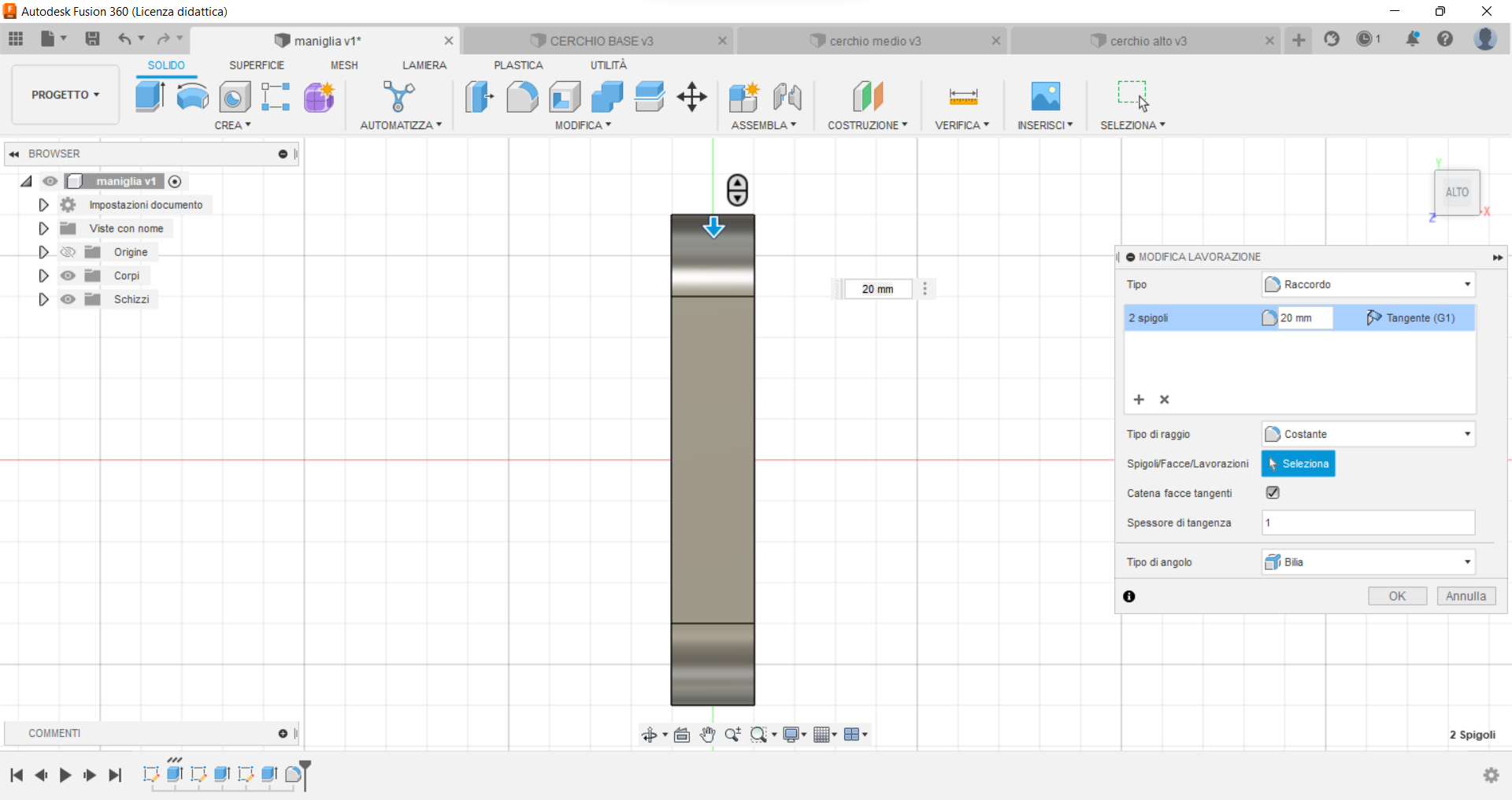1512x800 pixels.
Task: Click the ALTO face of the ViewCube
Action: coord(1457,192)
